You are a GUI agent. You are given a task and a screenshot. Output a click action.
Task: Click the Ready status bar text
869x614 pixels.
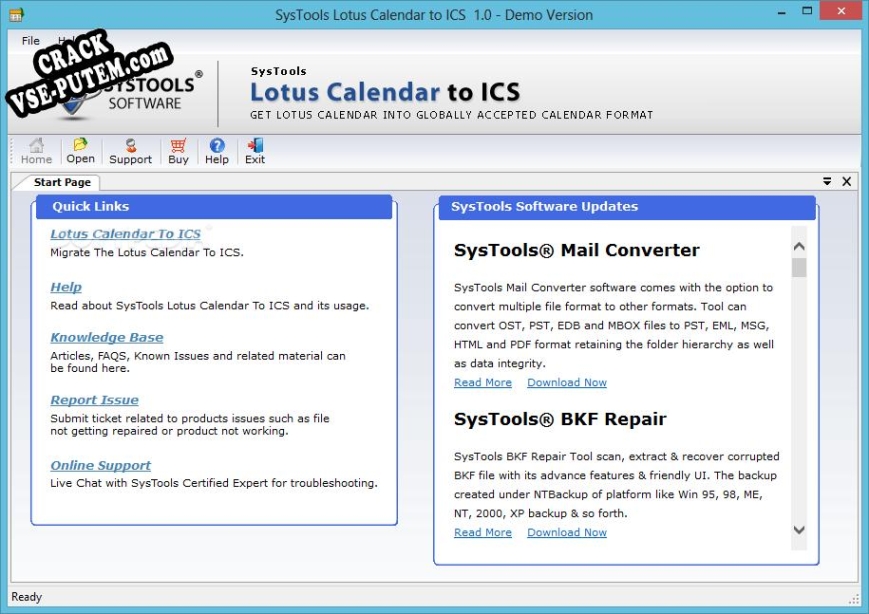(27, 597)
